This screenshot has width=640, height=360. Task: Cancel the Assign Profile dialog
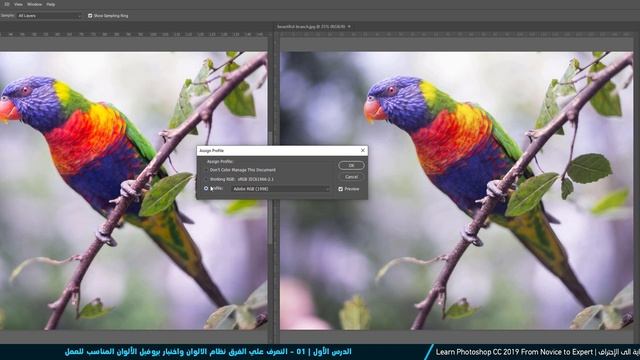pyautogui.click(x=351, y=177)
